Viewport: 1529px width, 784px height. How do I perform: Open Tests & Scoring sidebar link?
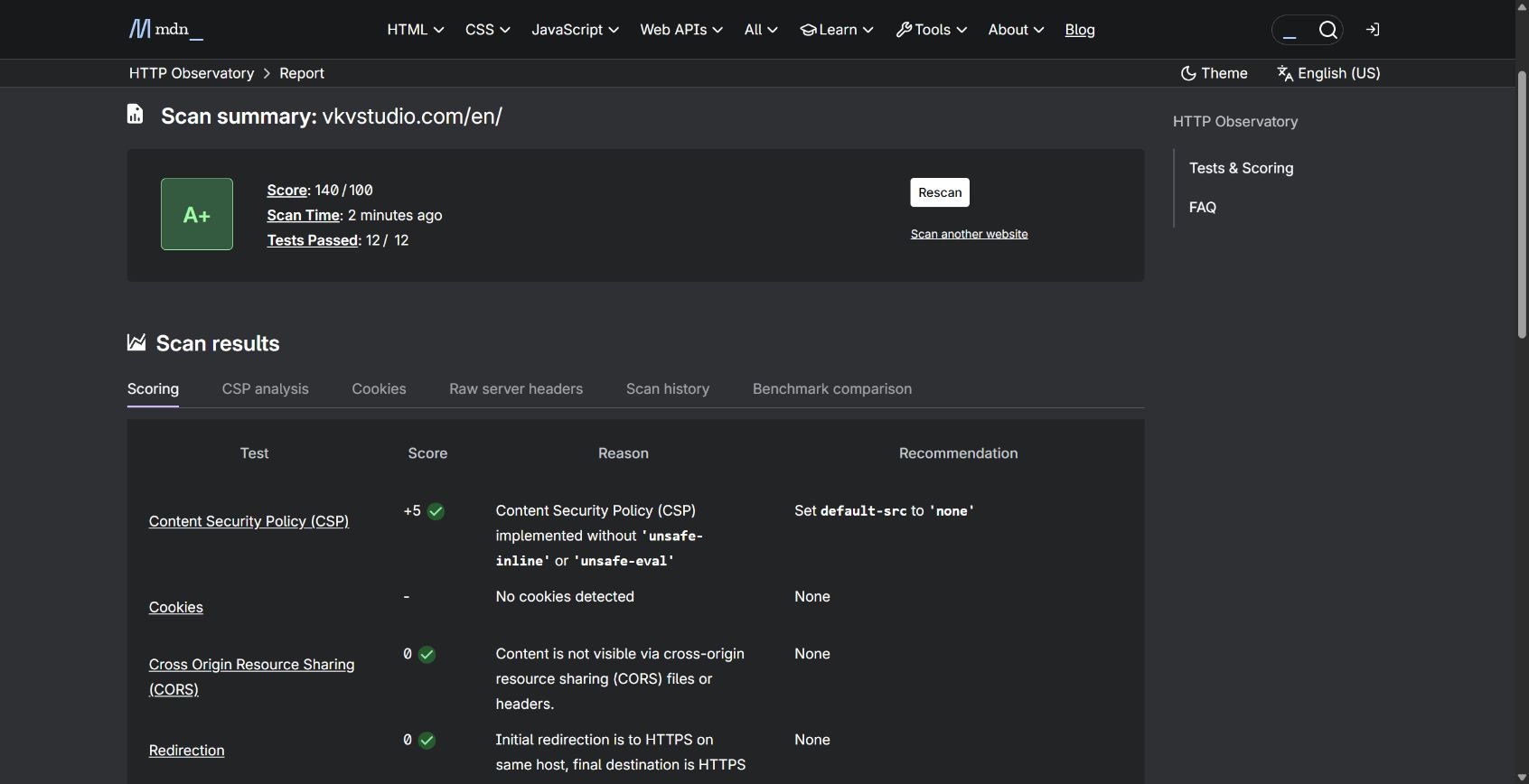click(x=1242, y=168)
